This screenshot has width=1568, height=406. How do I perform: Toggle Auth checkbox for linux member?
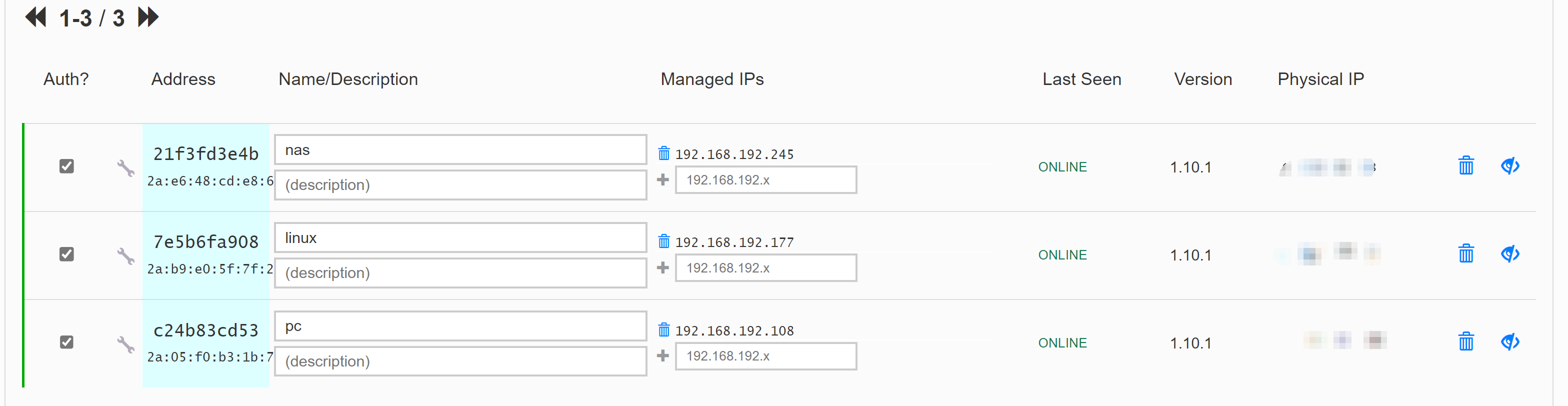point(67,254)
